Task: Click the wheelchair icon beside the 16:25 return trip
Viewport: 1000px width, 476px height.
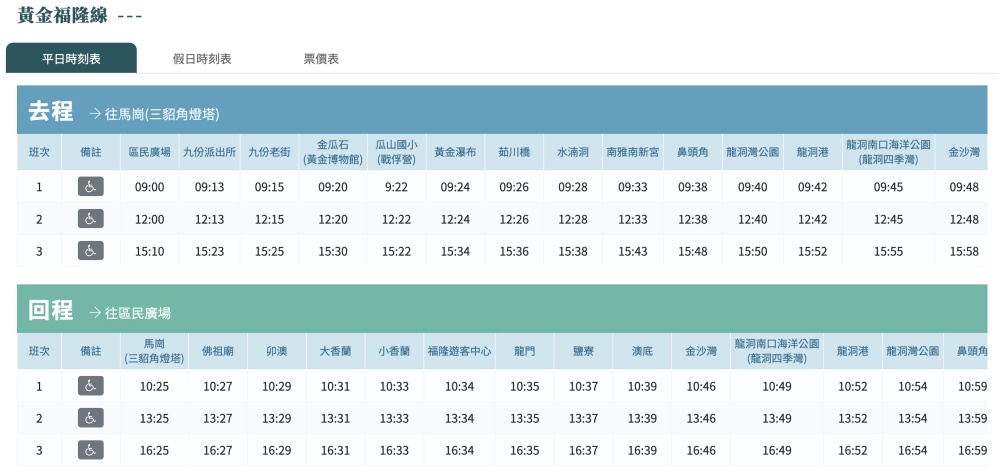Action: click(x=91, y=450)
